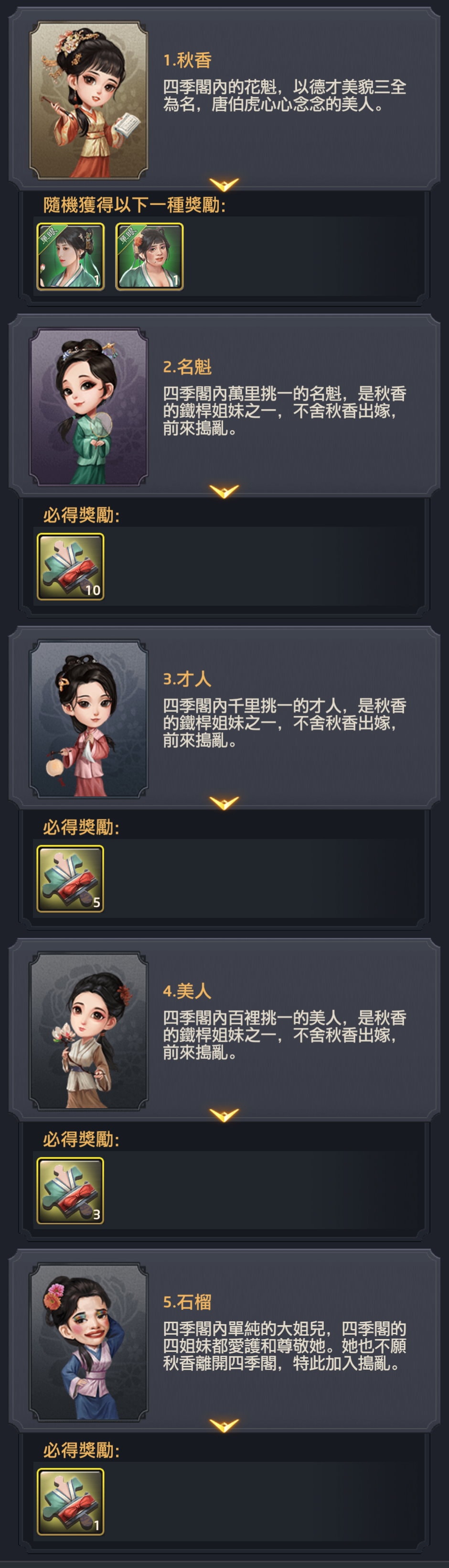View 美人 character portrait holding flower
The height and width of the screenshot is (1568, 449).
pos(89,1031)
